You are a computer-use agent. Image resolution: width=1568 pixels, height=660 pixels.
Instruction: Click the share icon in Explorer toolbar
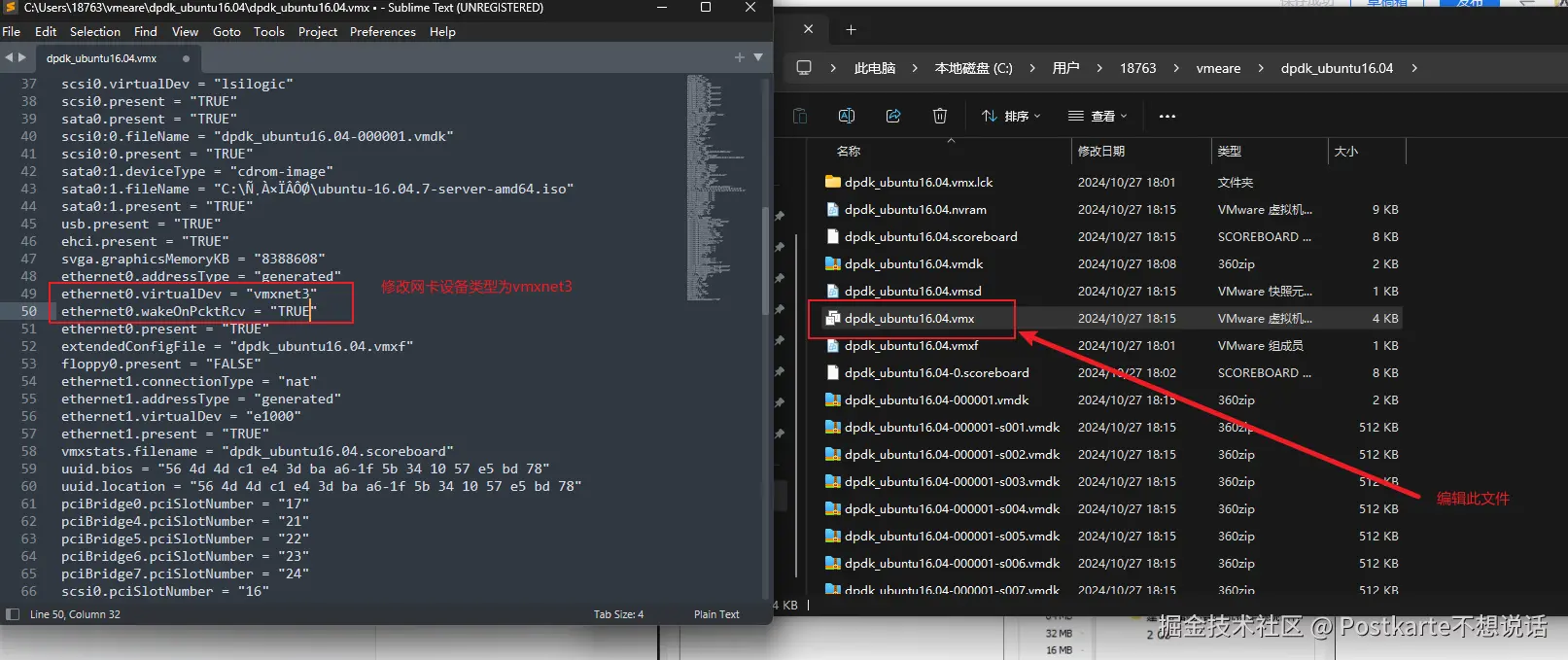point(893,116)
